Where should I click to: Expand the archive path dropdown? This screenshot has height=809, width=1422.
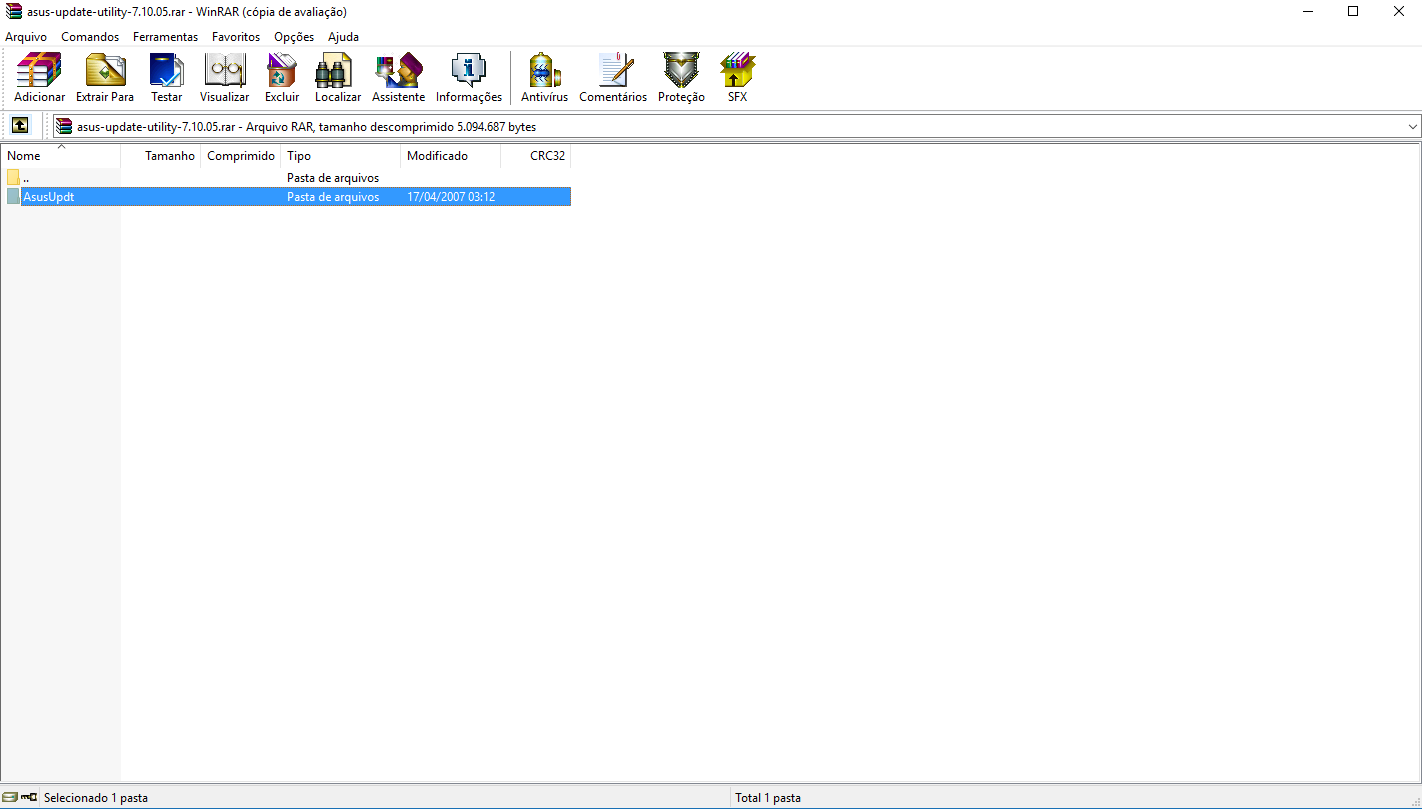tap(1413, 127)
